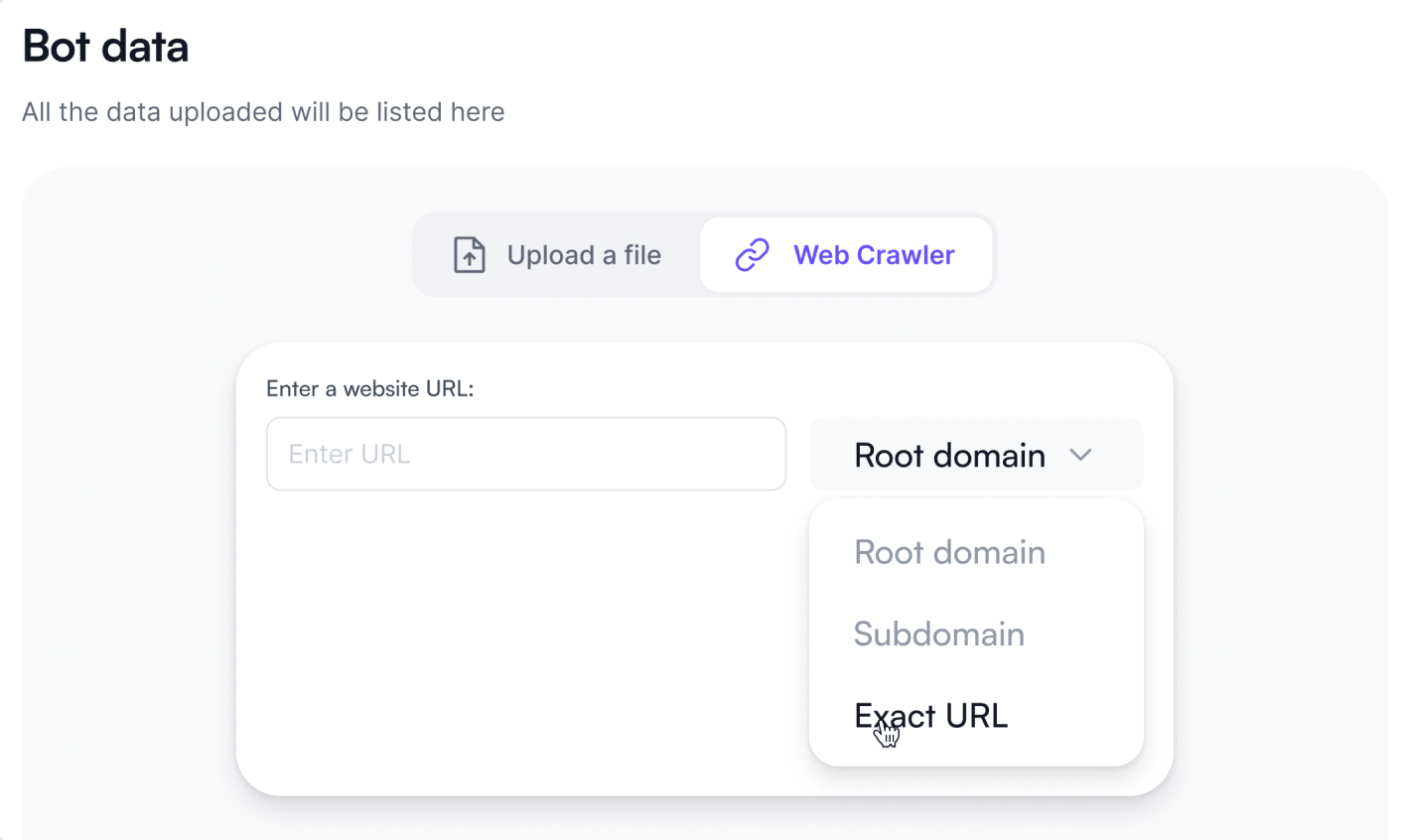Click the Web Crawler chain-link icon
The height and width of the screenshot is (840, 1402).
pos(752,255)
